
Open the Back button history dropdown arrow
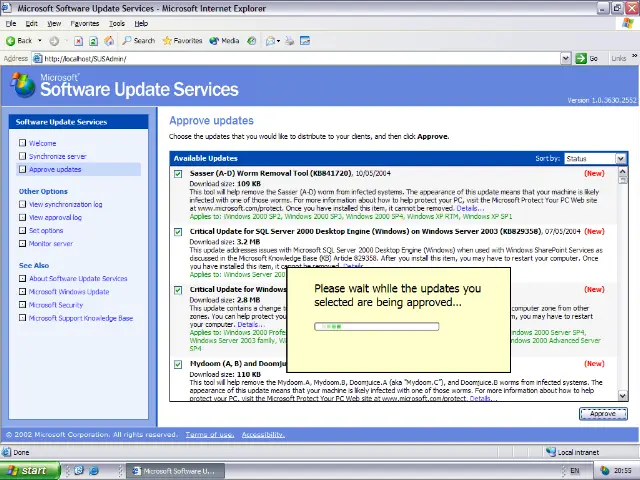[x=40, y=41]
